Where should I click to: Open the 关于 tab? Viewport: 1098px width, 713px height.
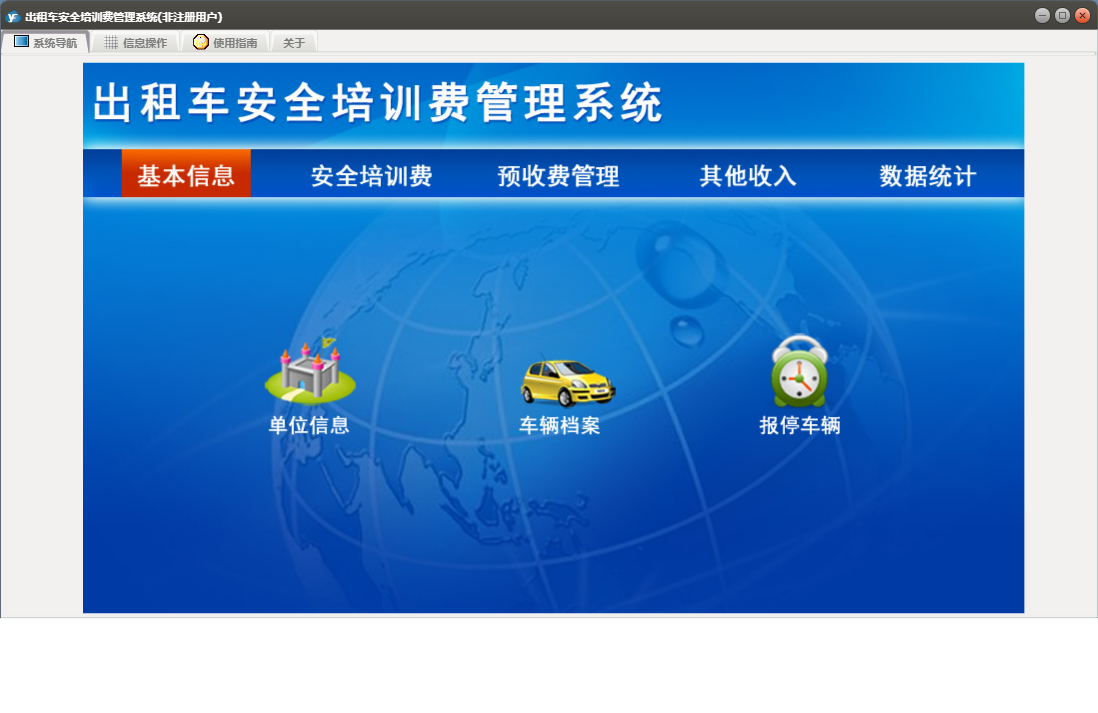[294, 42]
